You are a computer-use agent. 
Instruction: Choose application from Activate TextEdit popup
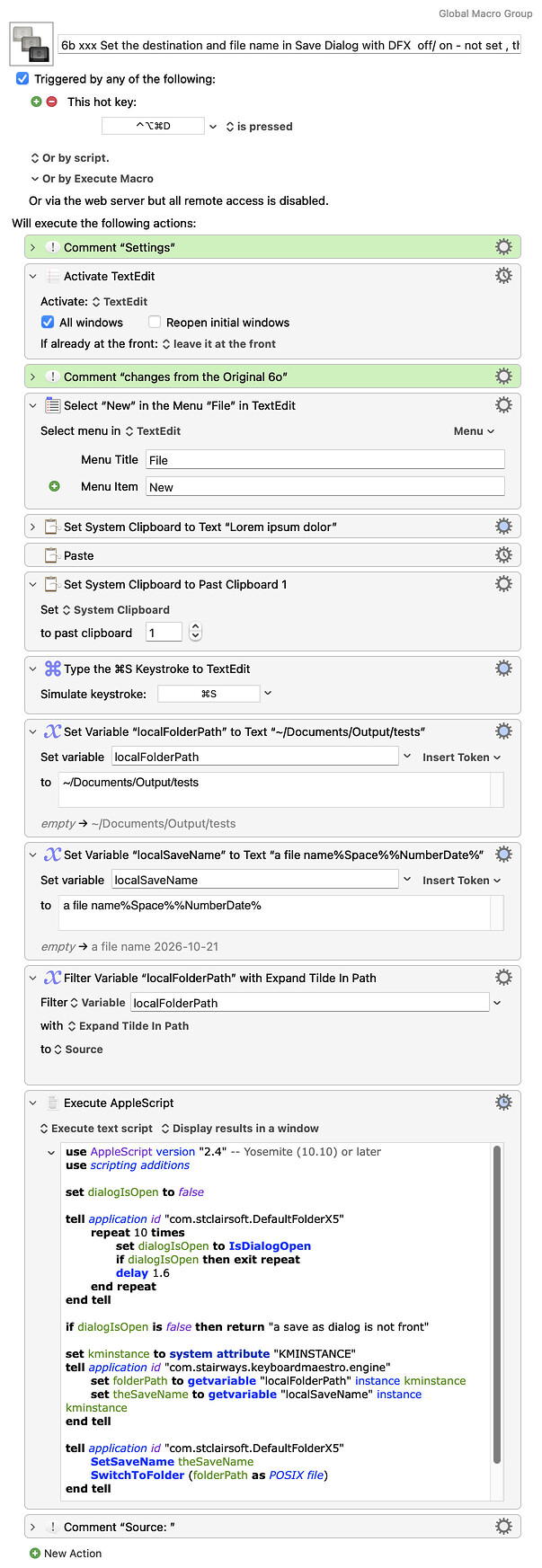point(120,302)
